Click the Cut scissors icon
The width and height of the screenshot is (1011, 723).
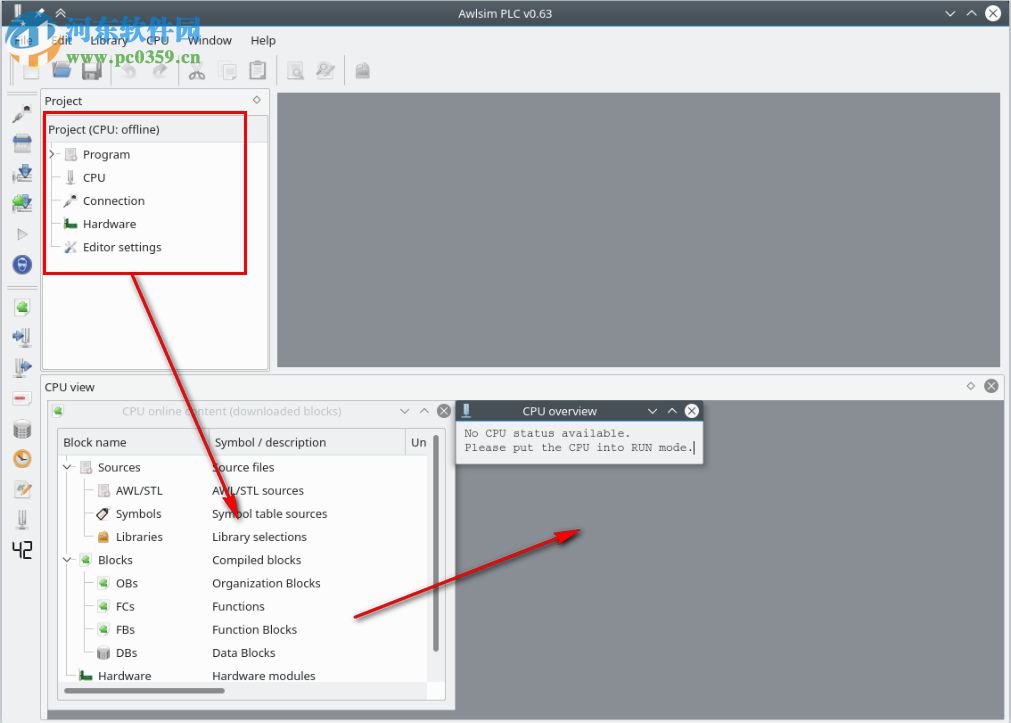click(x=197, y=70)
